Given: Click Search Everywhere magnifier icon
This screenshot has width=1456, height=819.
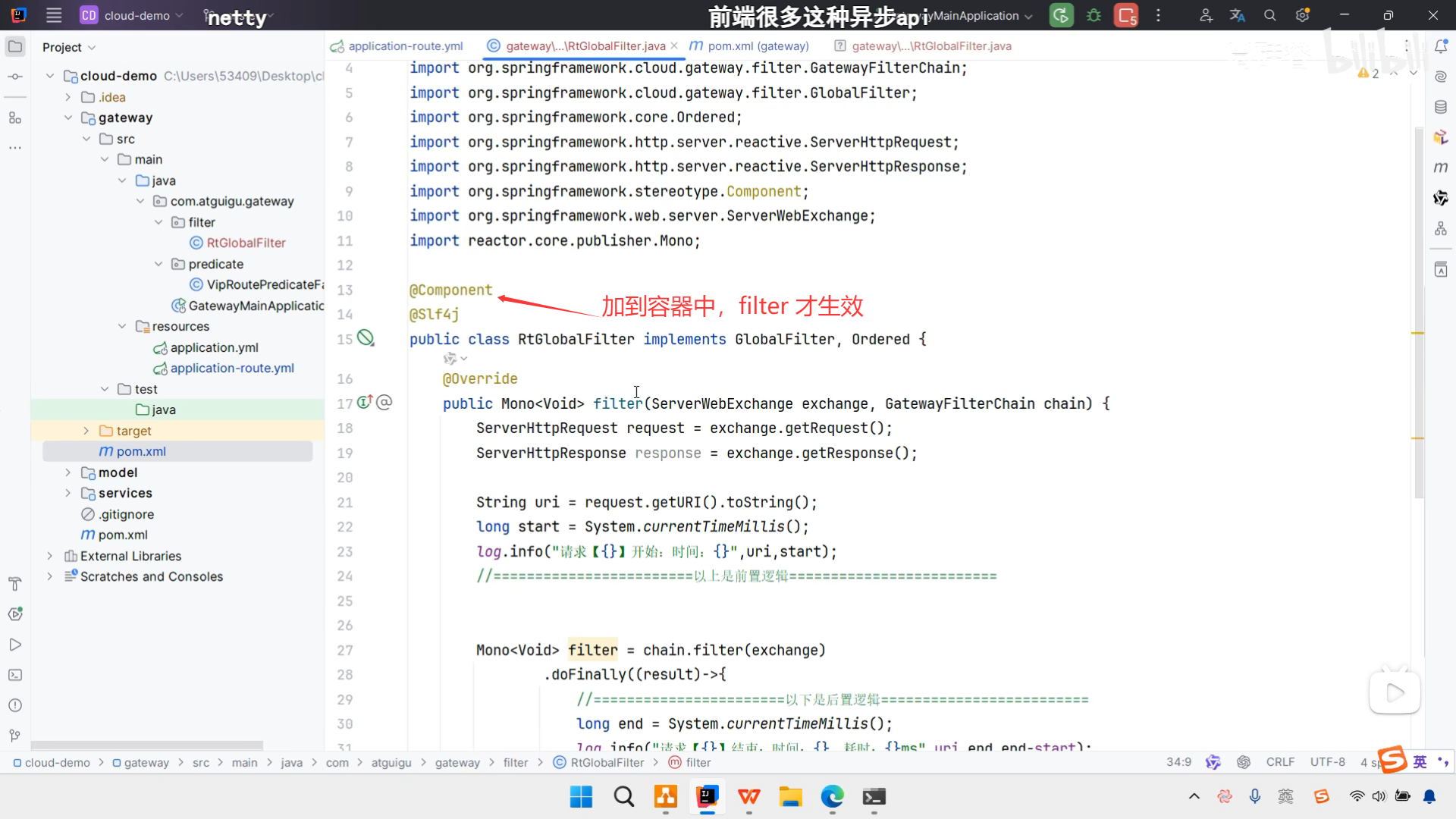Looking at the screenshot, I should (x=1270, y=15).
